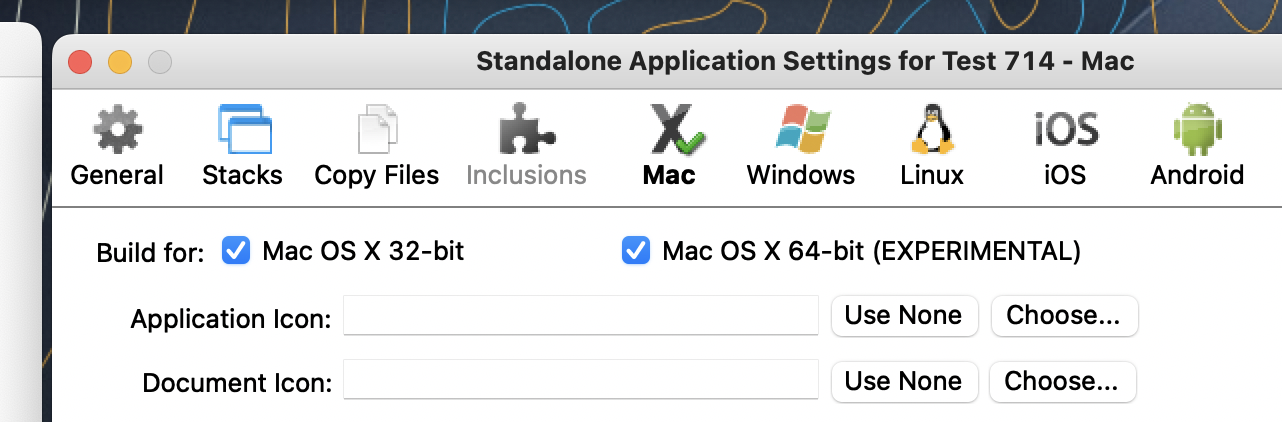
Task: Uncheck Mac OS X 32-bit build
Action: pos(236,250)
